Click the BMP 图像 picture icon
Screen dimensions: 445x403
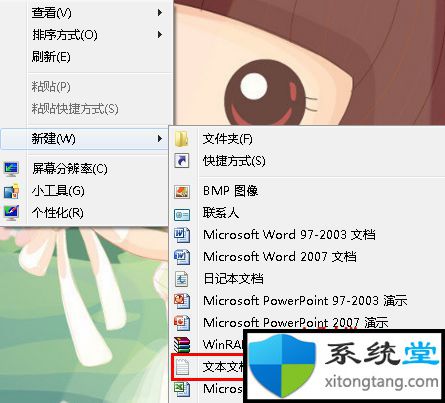pyautogui.click(x=182, y=192)
